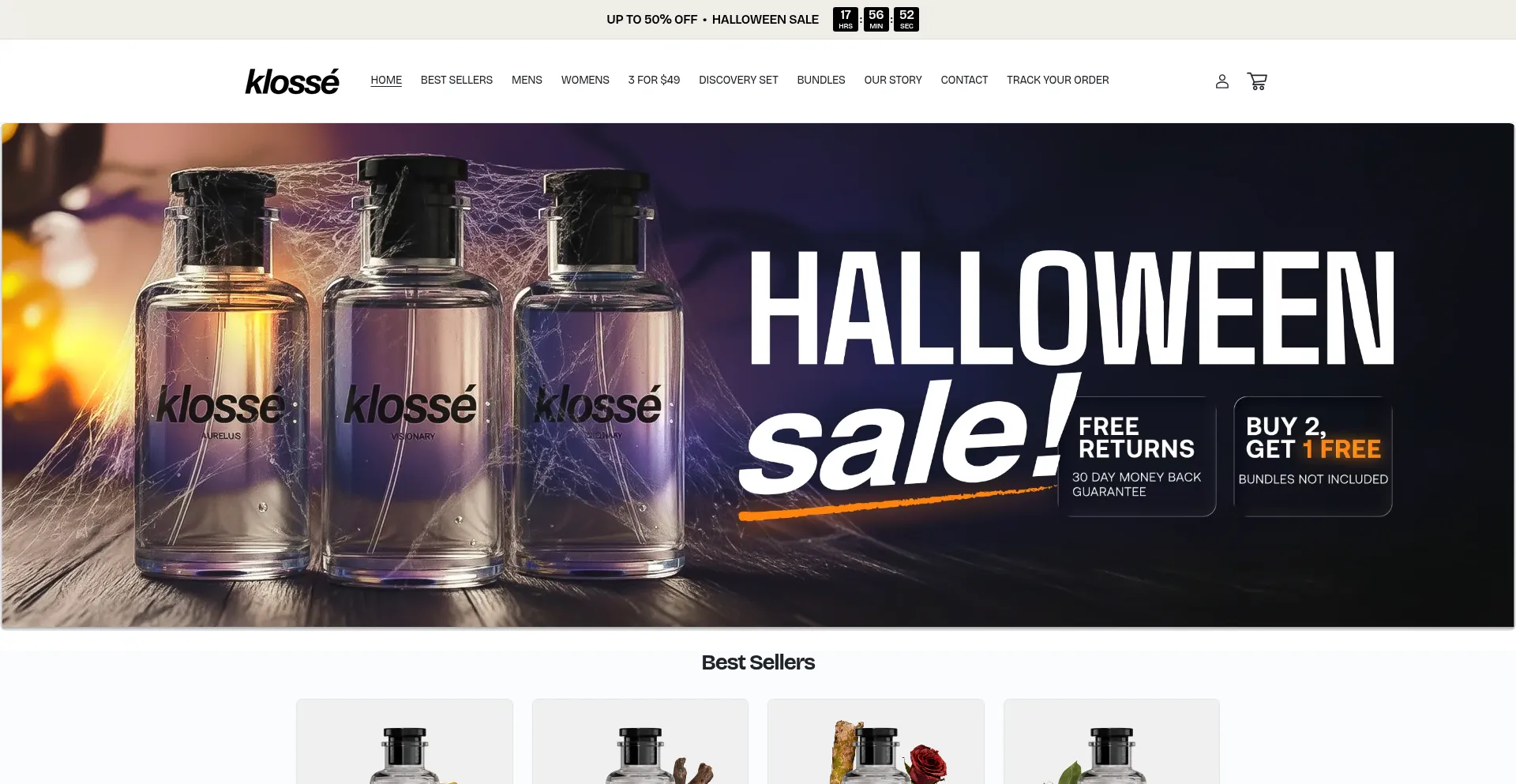Screen dimensions: 1516x784
Task: Navigate to DISCOVERY SET
Action: coord(738,81)
